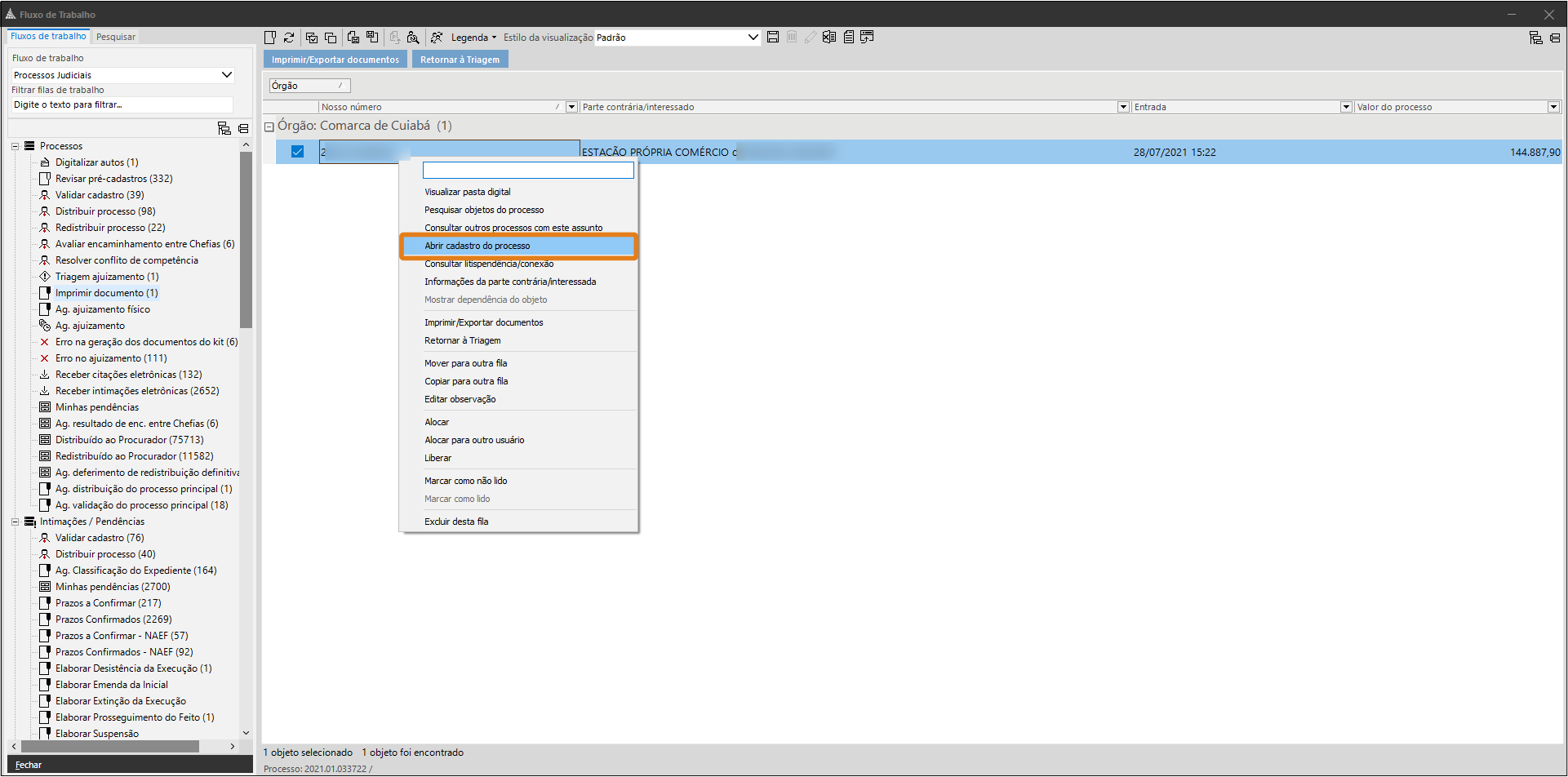1568x777 pixels.
Task: Click the collapse tree icon above queue list
Action: [x=243, y=128]
